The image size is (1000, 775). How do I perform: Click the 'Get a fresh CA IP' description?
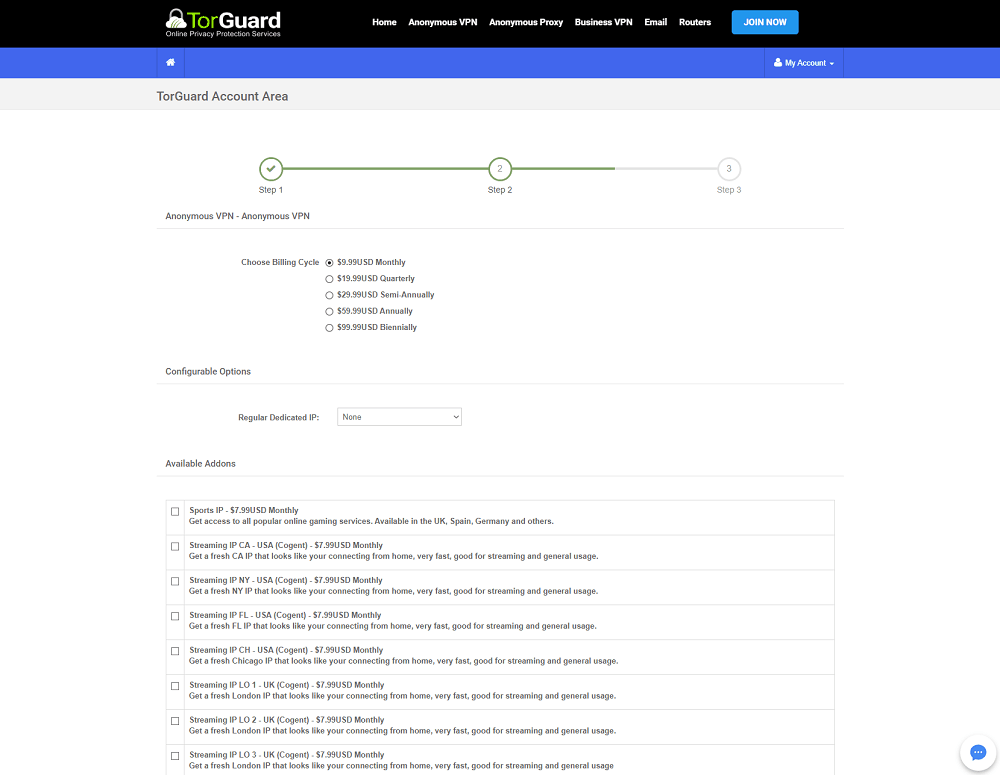click(393, 557)
